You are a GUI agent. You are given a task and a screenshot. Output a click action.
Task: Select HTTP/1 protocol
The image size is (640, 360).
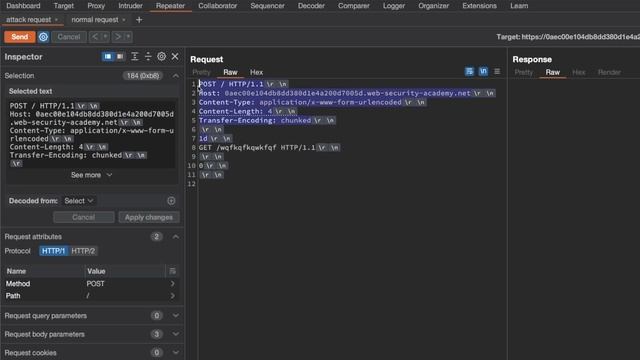pyautogui.click(x=53, y=251)
